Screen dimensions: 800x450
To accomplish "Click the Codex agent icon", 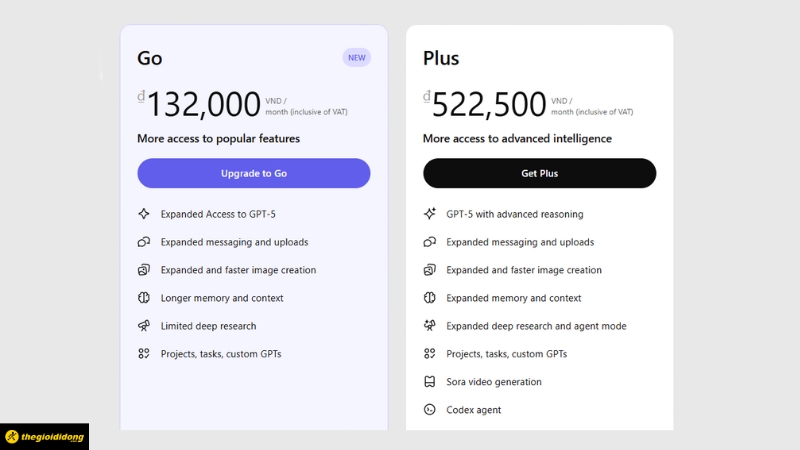I will [429, 410].
